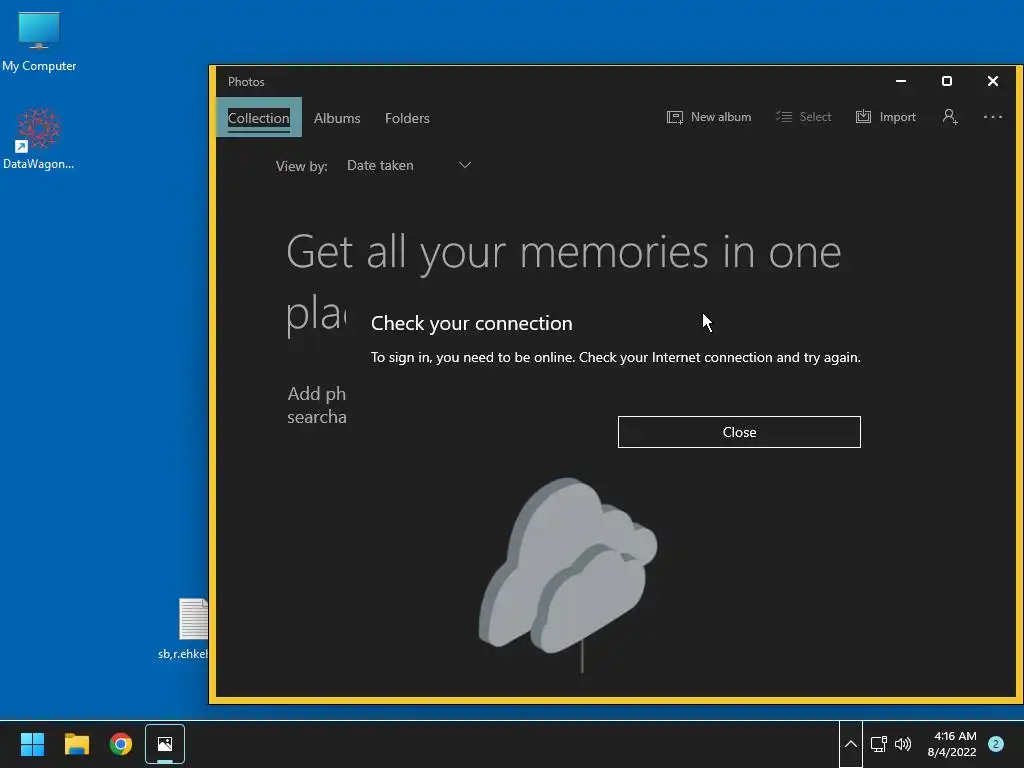The width and height of the screenshot is (1024, 768).
Task: Create a New album
Action: (x=709, y=117)
